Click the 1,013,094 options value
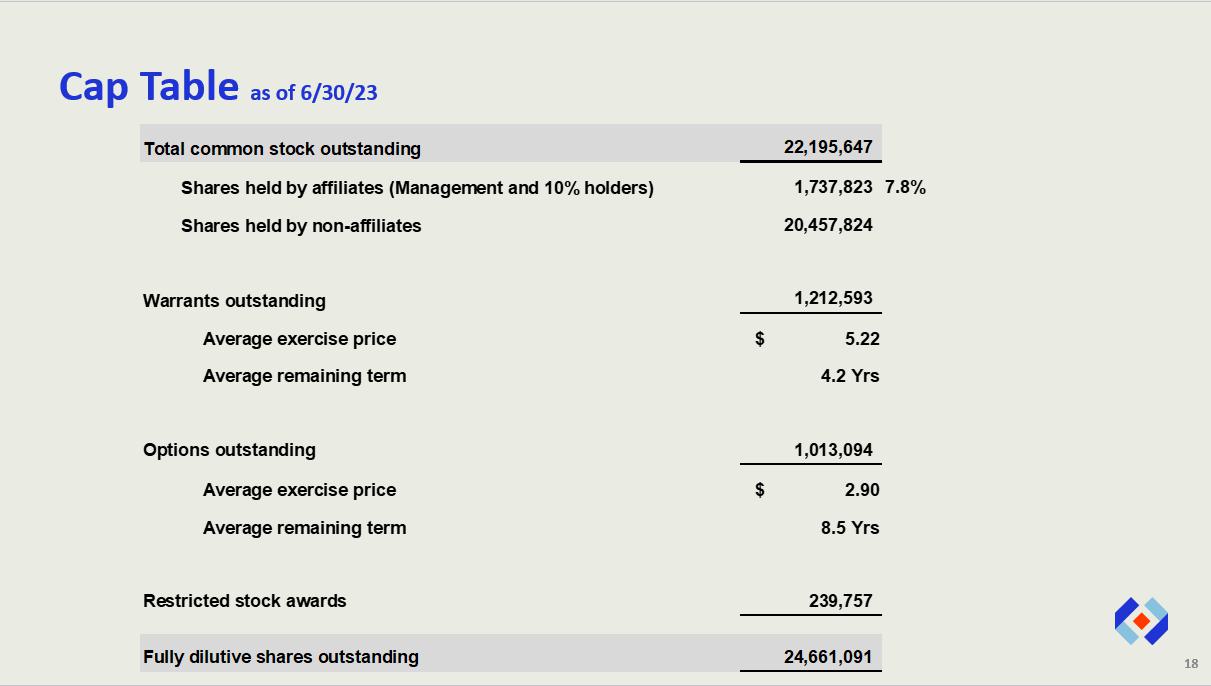Viewport: 1211px width, 686px height. [833, 450]
